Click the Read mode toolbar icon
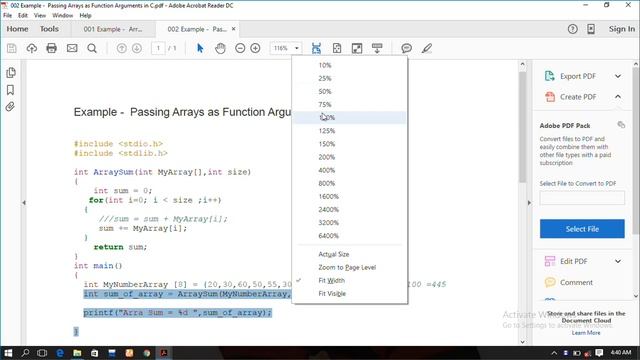 click(x=377, y=48)
